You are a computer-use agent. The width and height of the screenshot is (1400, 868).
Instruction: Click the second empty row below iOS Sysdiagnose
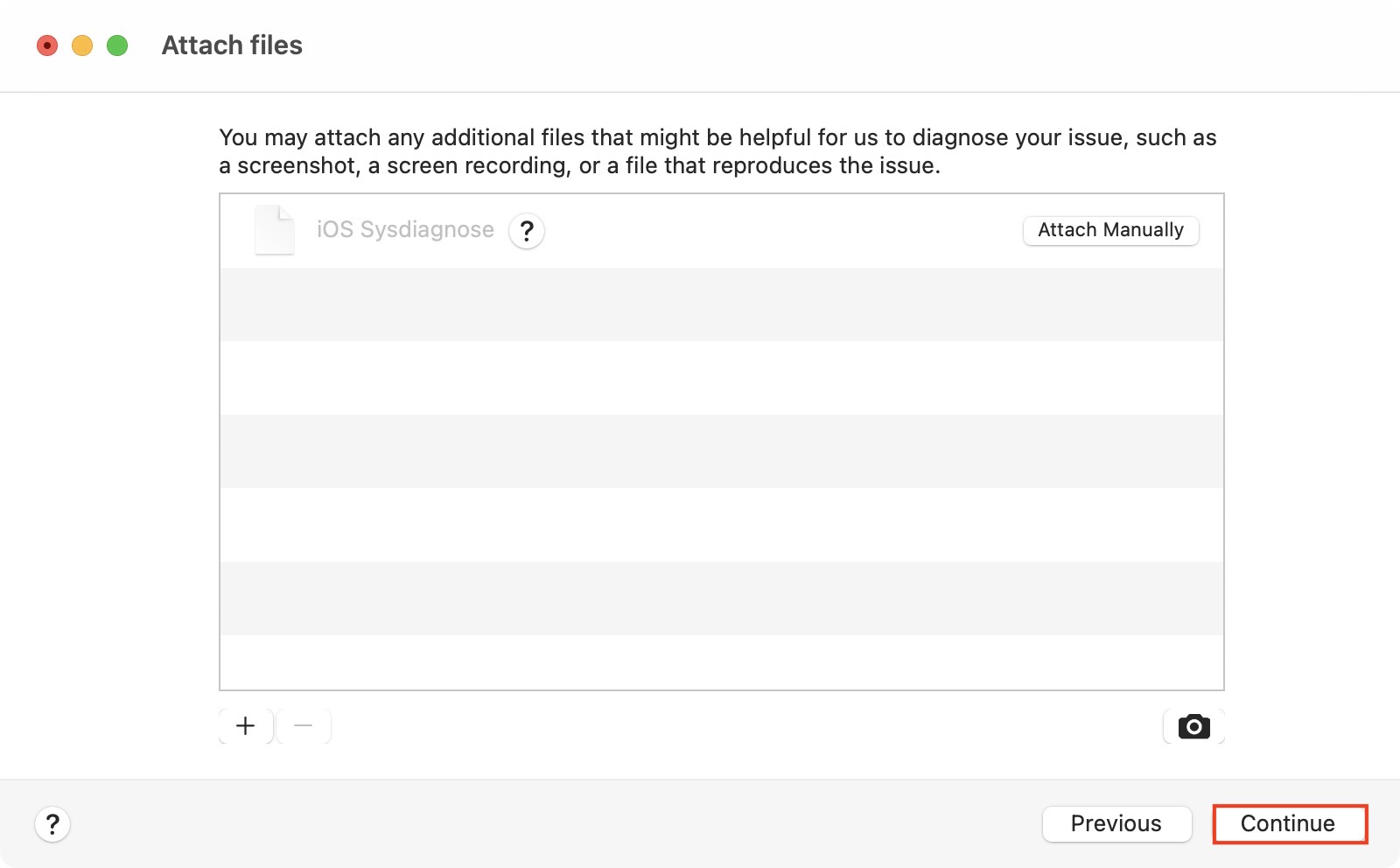pos(721,378)
